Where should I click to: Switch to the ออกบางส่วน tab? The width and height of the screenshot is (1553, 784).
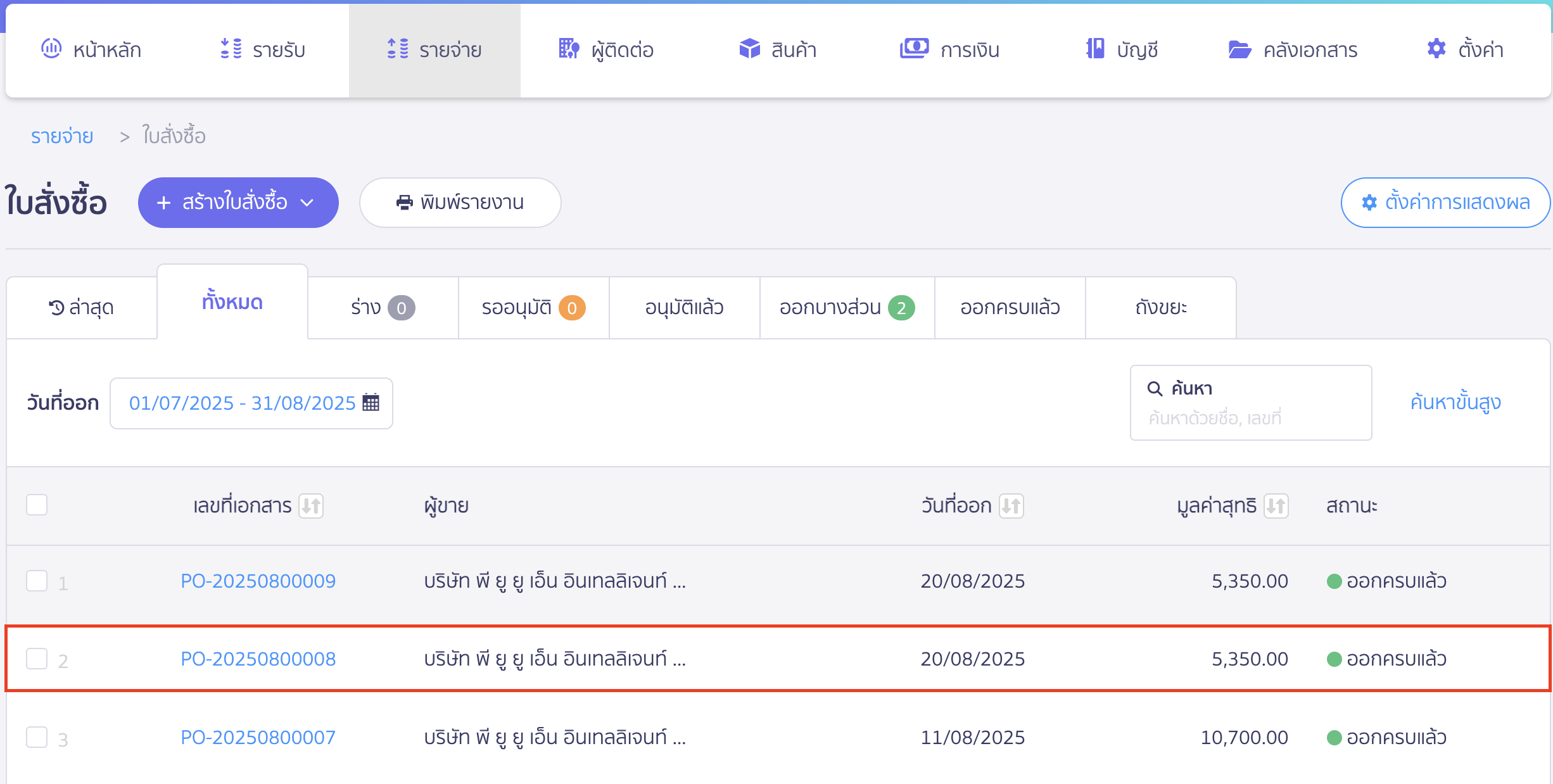pos(847,308)
